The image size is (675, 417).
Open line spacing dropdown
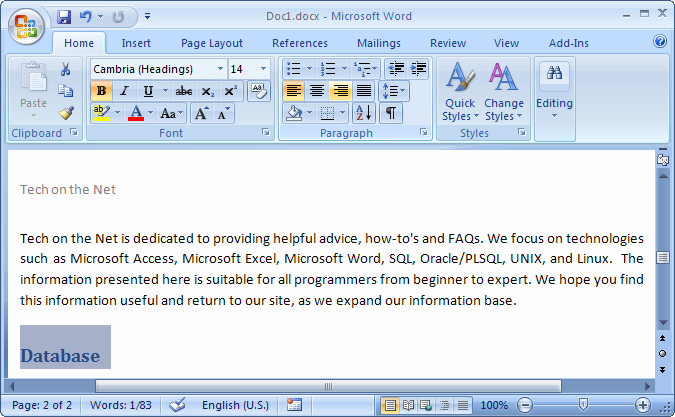pyautogui.click(x=394, y=91)
